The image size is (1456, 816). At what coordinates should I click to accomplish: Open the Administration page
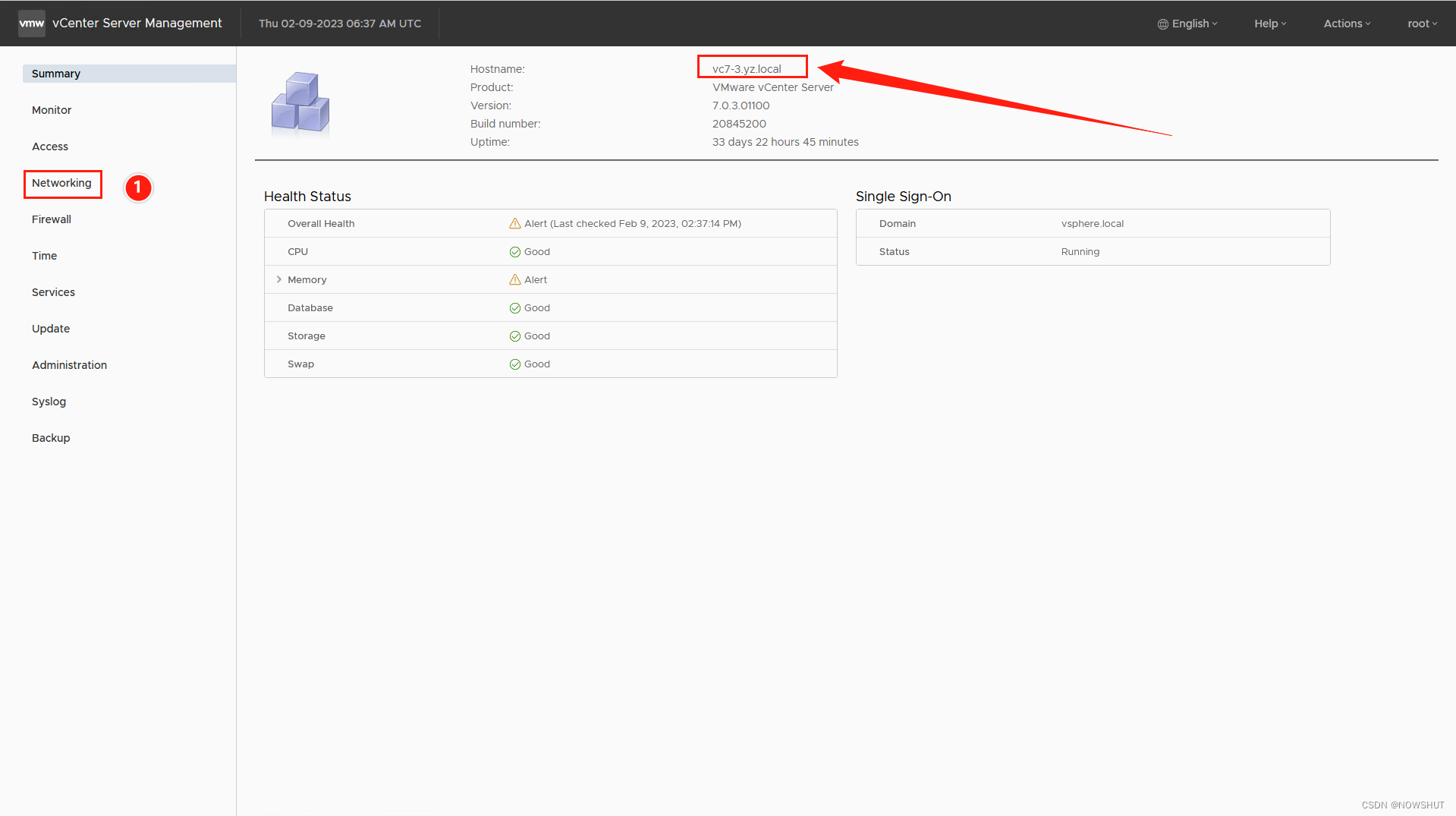click(x=69, y=365)
